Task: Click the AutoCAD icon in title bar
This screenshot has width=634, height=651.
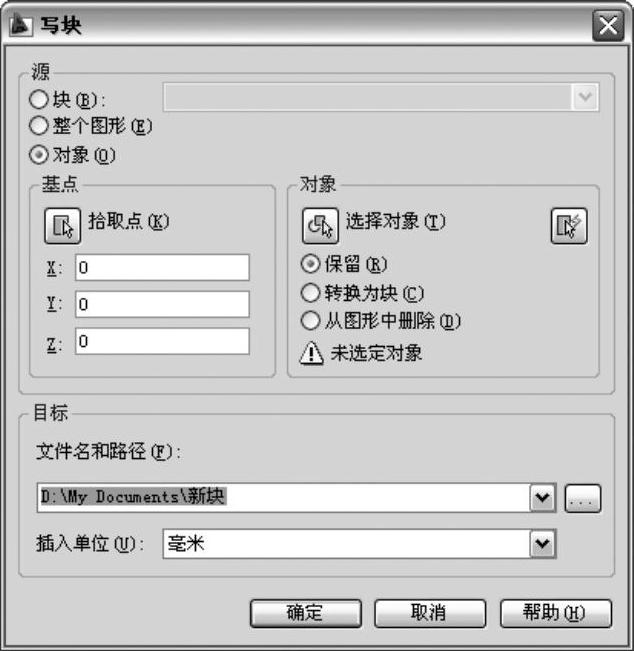Action: coord(20,25)
